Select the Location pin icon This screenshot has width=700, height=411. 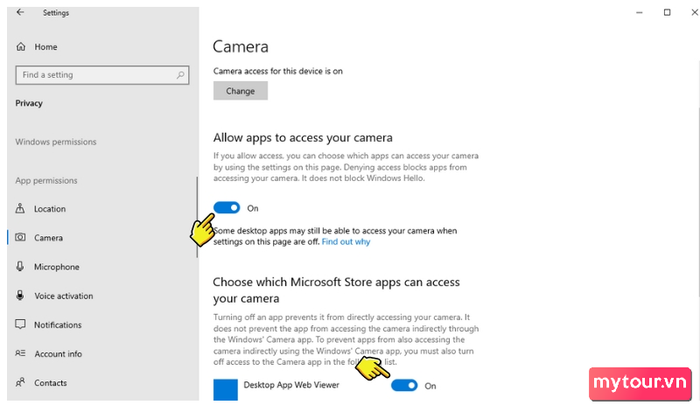tap(20, 208)
